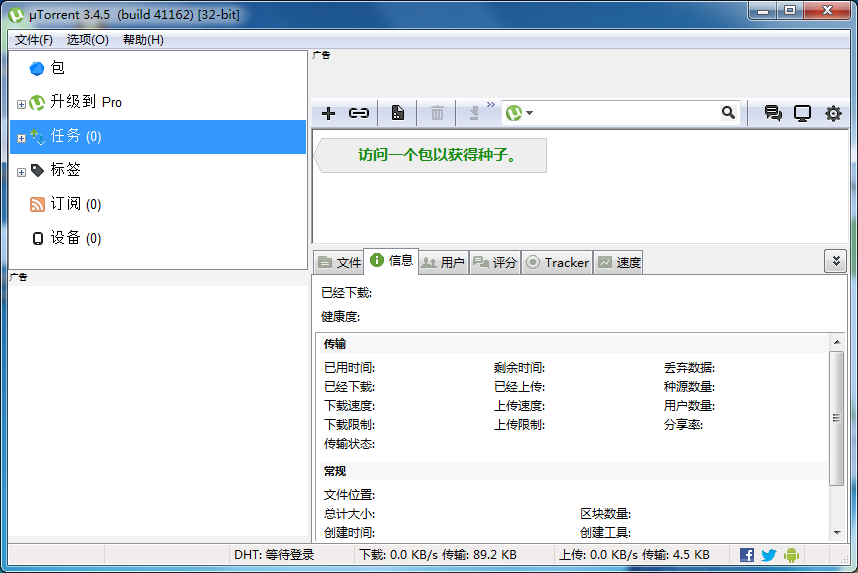The image size is (858, 573).
Task: Click the search magnifier icon
Action: (729, 113)
